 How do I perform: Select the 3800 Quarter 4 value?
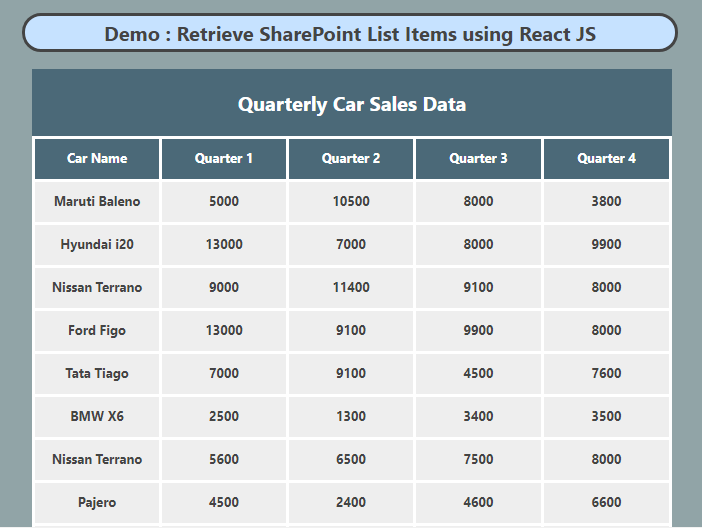point(606,202)
